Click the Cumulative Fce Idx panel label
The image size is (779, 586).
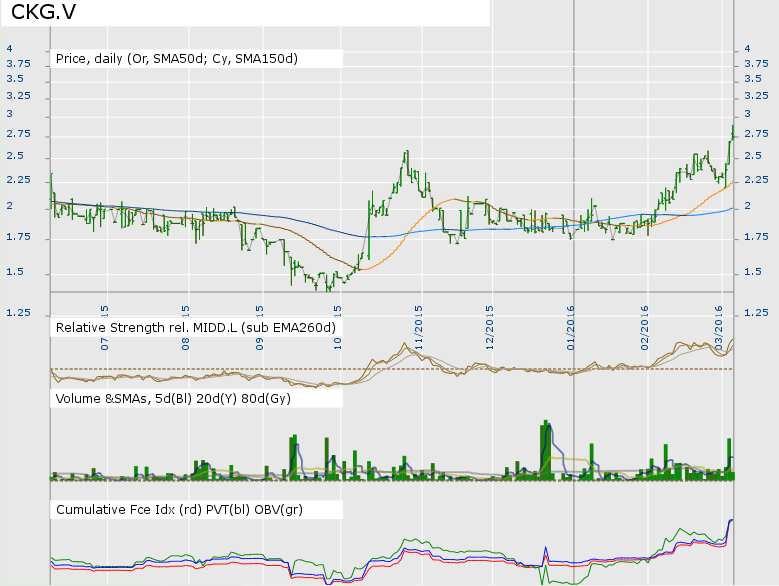coord(179,510)
